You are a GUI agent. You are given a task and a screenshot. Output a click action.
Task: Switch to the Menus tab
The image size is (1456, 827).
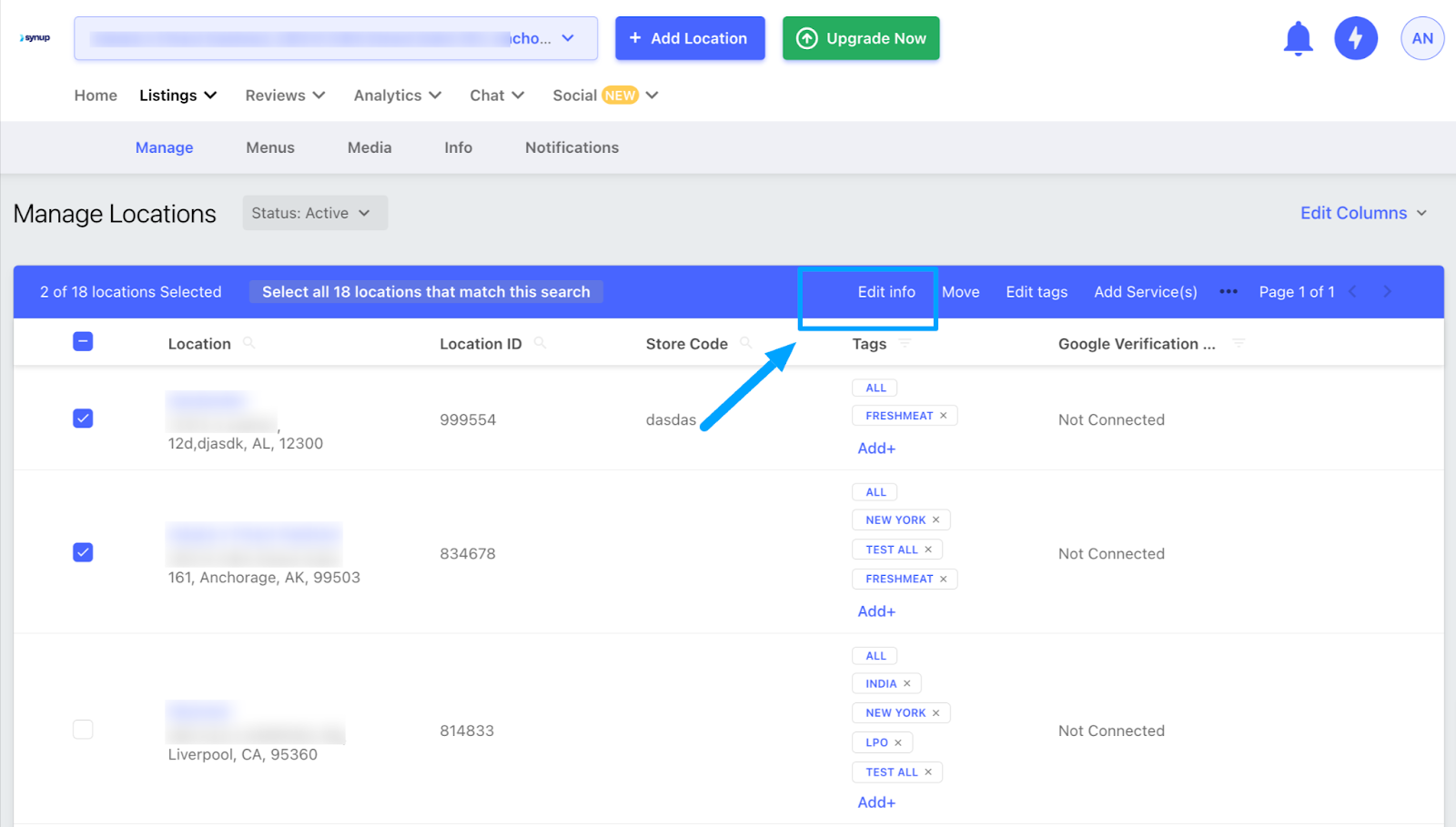coord(270,147)
